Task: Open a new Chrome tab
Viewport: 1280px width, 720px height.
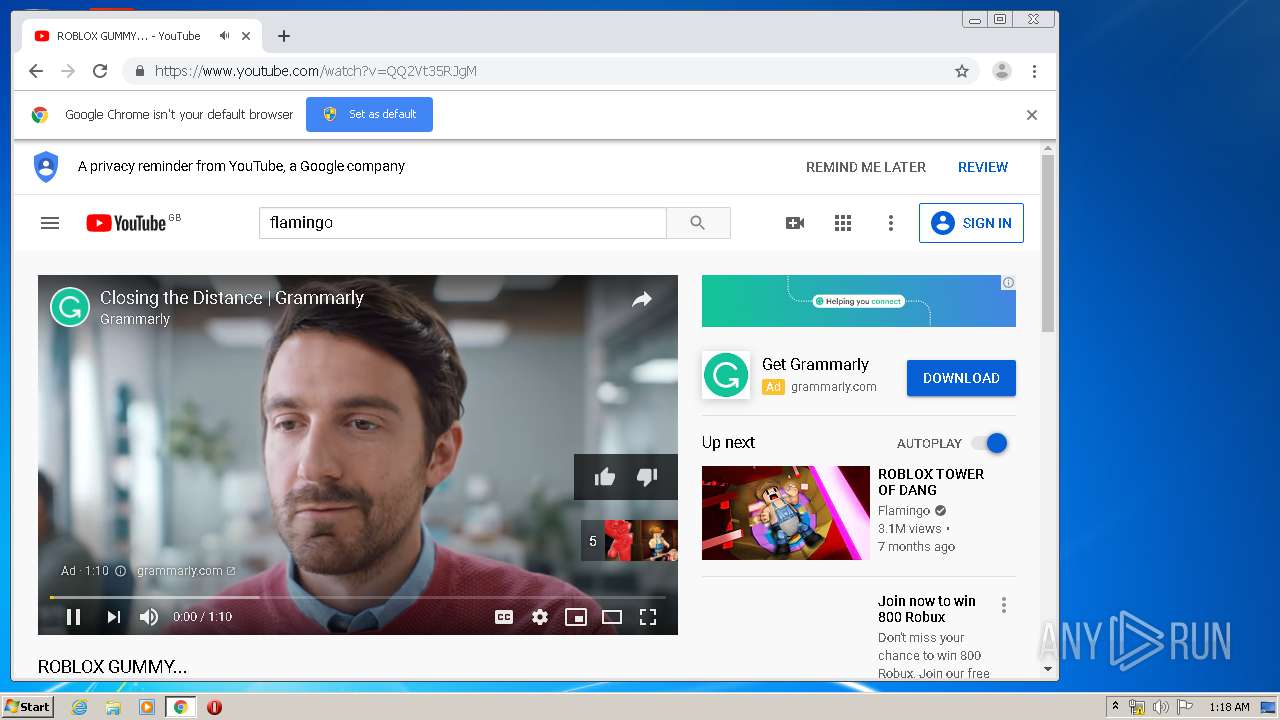Action: point(284,36)
